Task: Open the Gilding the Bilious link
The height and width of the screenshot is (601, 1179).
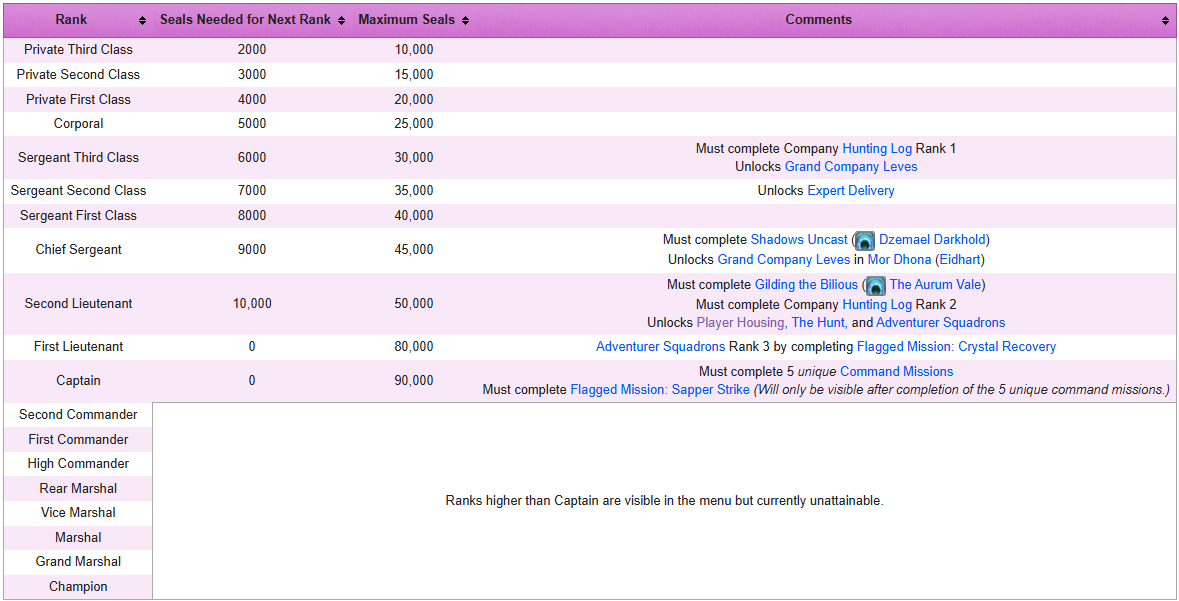Action: pos(806,285)
